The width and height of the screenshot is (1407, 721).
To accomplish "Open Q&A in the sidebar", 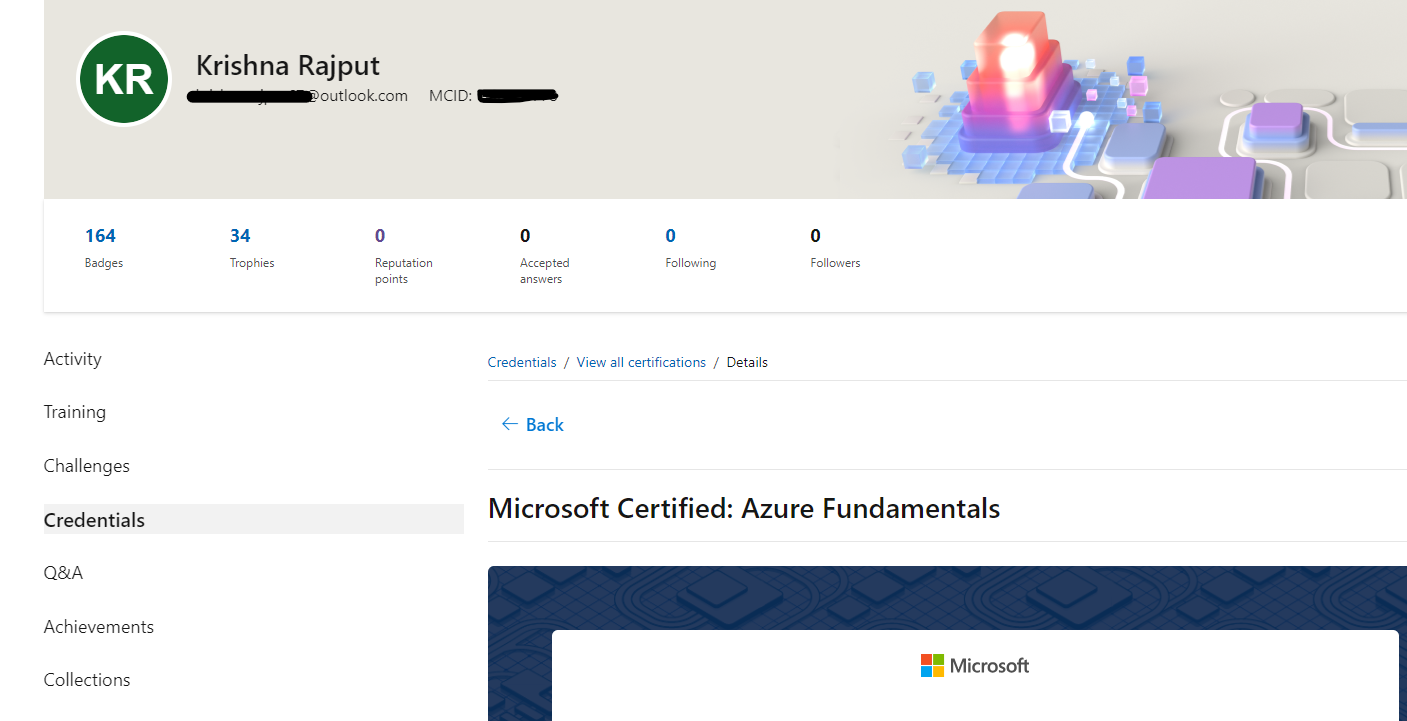I will pos(63,573).
